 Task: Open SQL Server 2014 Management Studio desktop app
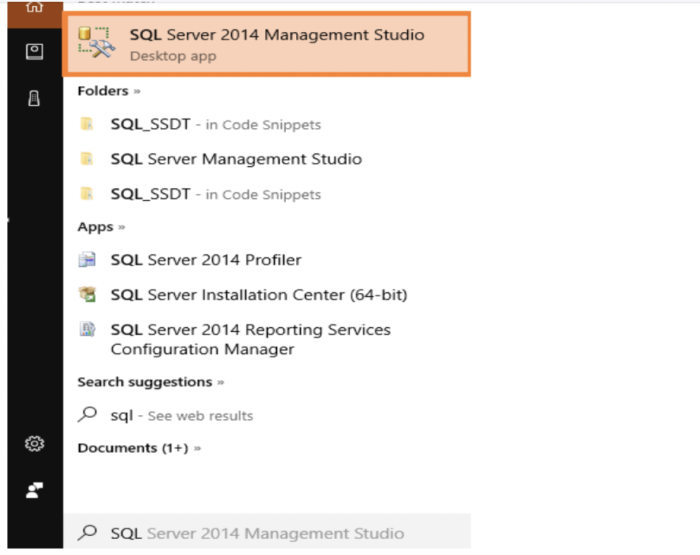tap(267, 44)
